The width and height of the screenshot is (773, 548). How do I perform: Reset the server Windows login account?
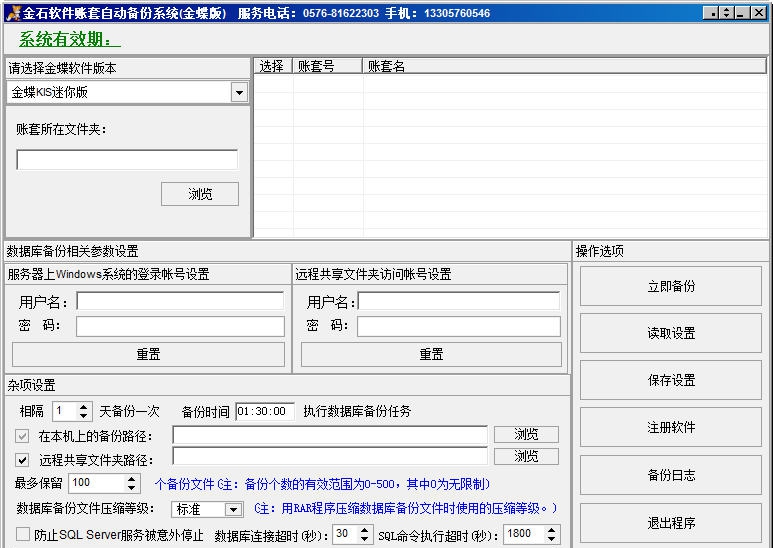tap(148, 354)
